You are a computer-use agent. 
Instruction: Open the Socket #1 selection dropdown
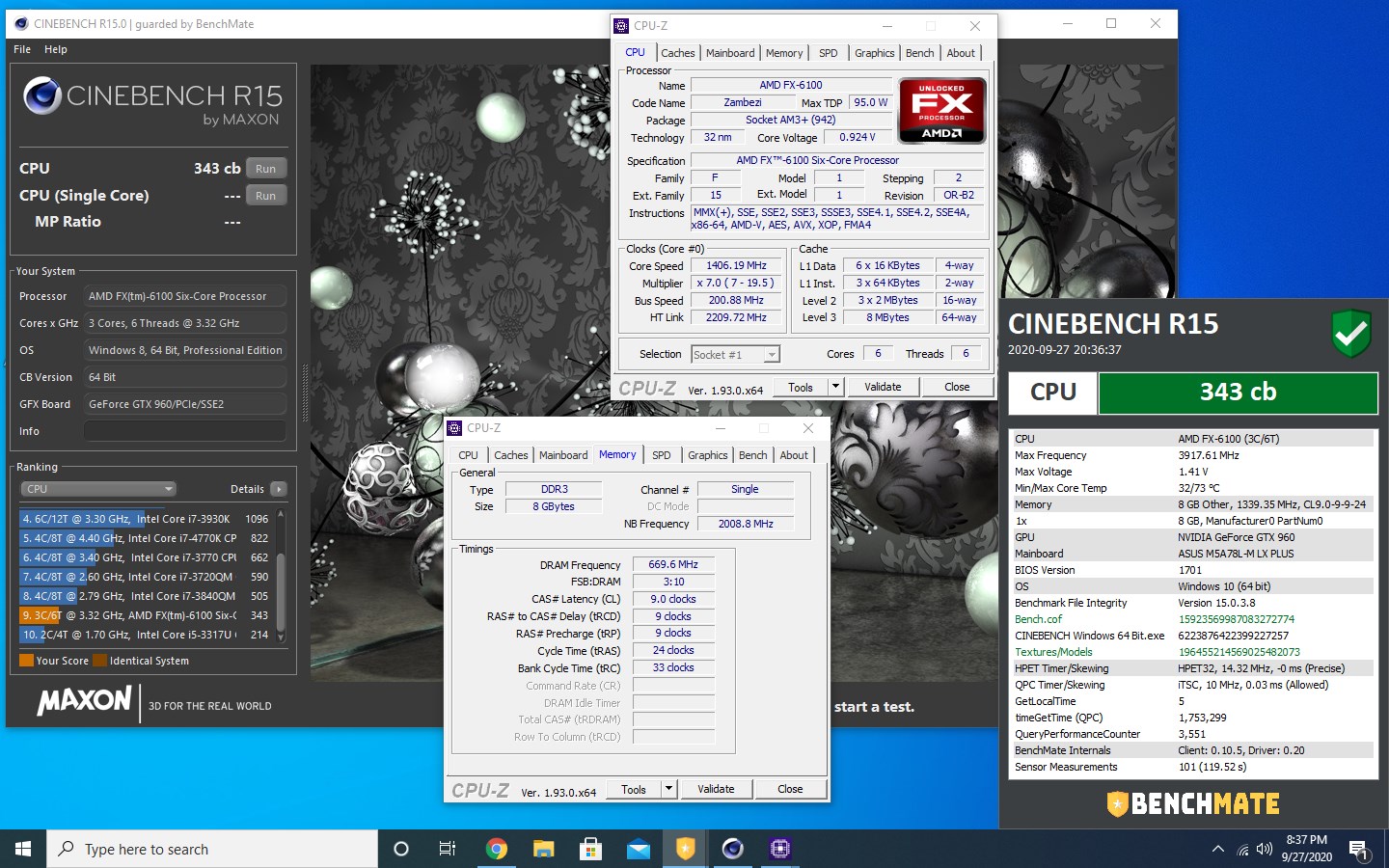(x=736, y=355)
